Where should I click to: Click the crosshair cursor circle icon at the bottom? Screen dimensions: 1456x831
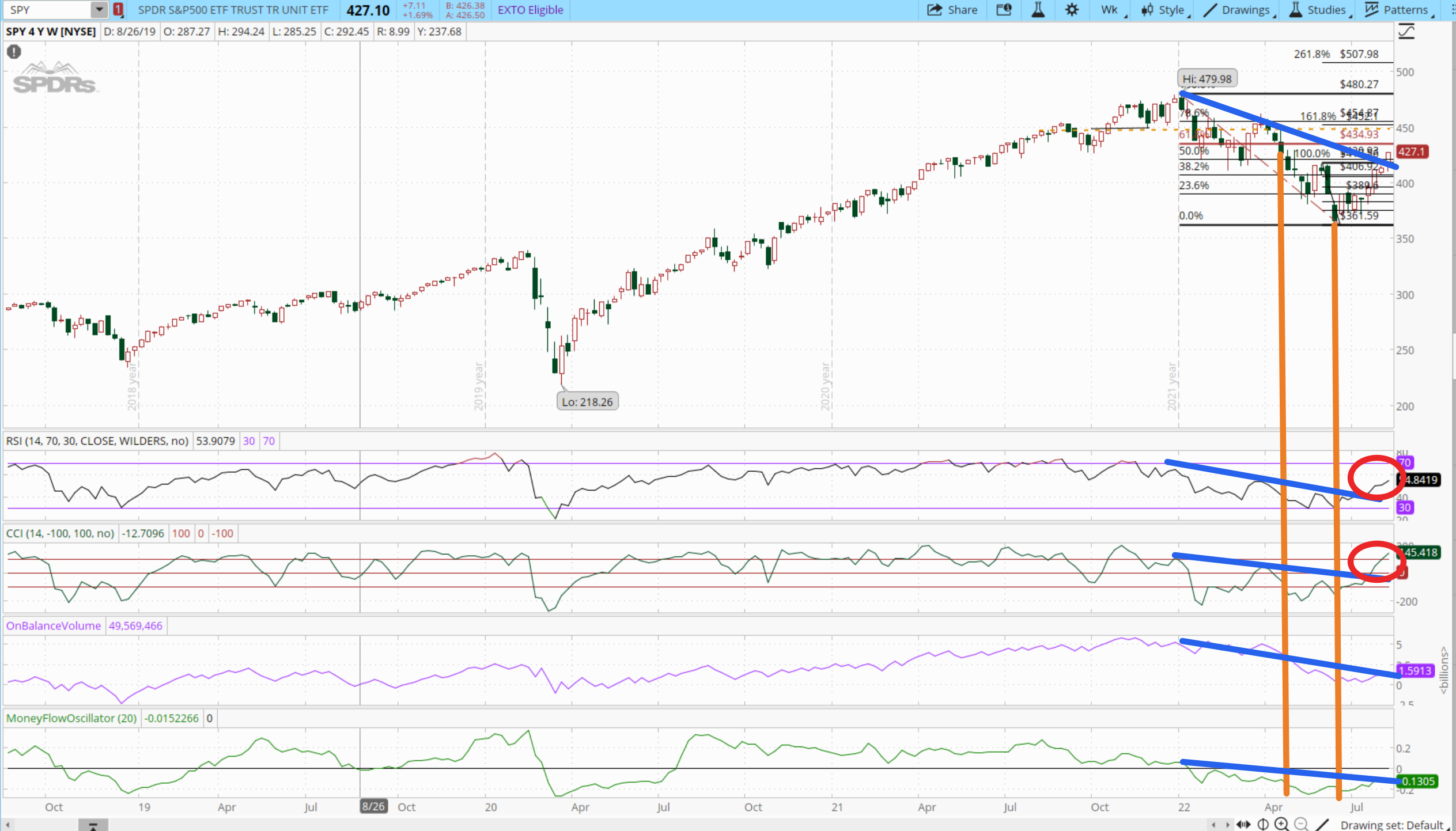[1262, 824]
